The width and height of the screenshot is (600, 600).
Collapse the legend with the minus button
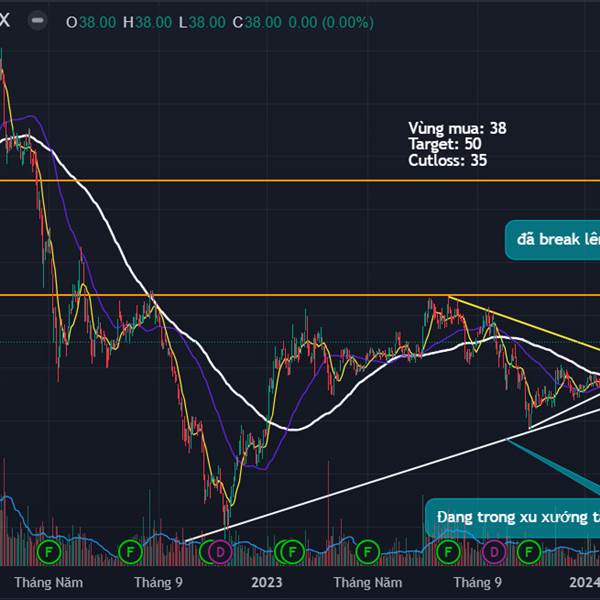click(x=38, y=21)
